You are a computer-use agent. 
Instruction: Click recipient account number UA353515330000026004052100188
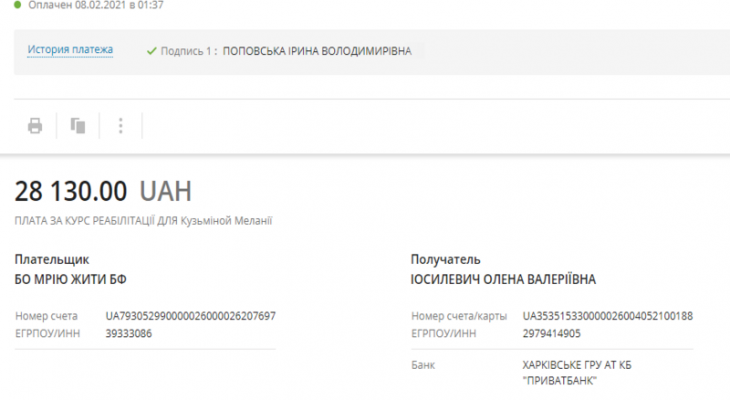pos(608,316)
